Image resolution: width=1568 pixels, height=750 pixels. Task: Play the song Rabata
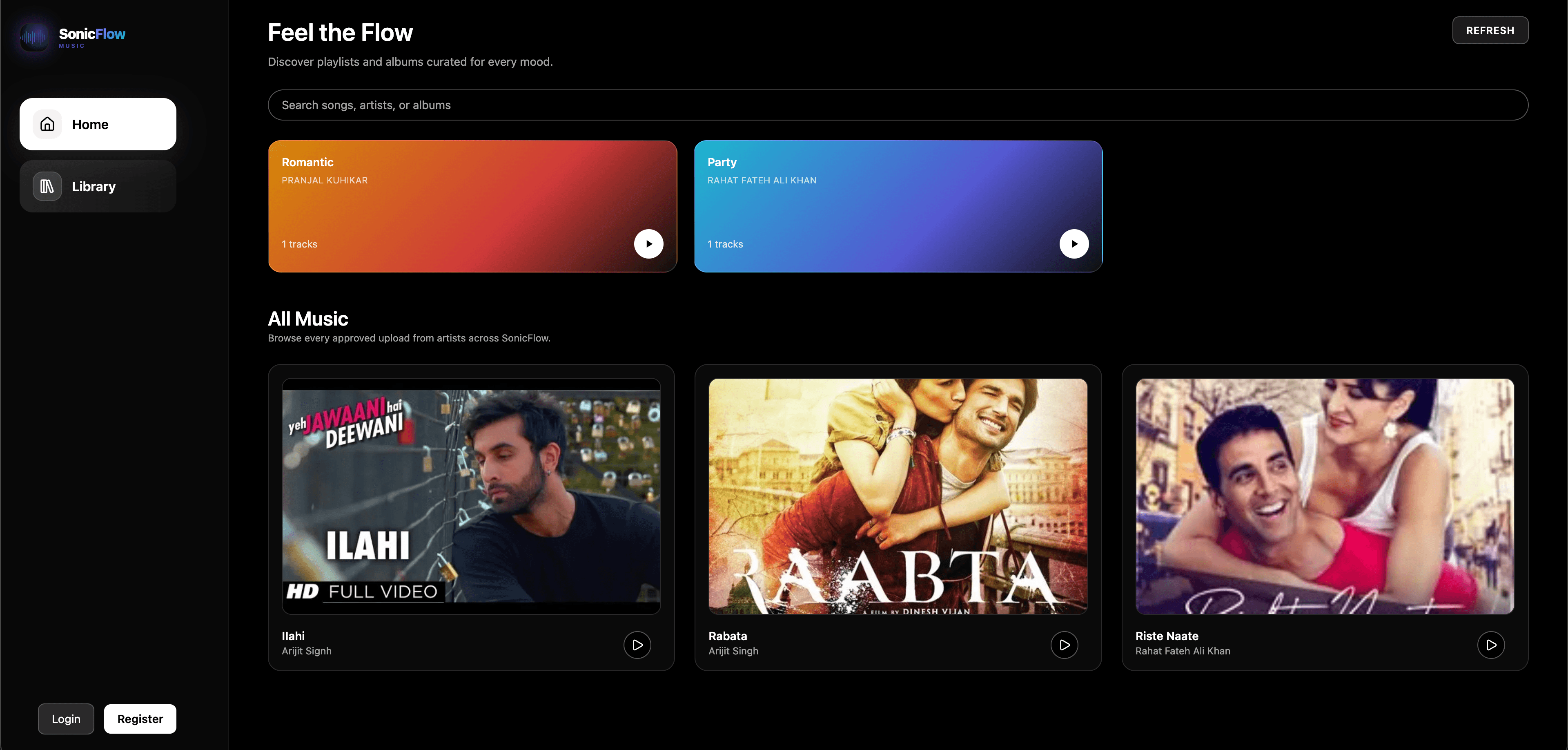click(1064, 645)
